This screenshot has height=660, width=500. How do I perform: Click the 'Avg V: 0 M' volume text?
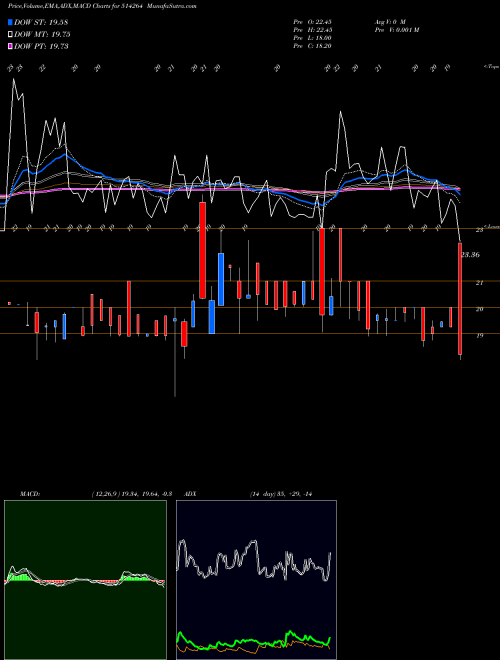390,21
